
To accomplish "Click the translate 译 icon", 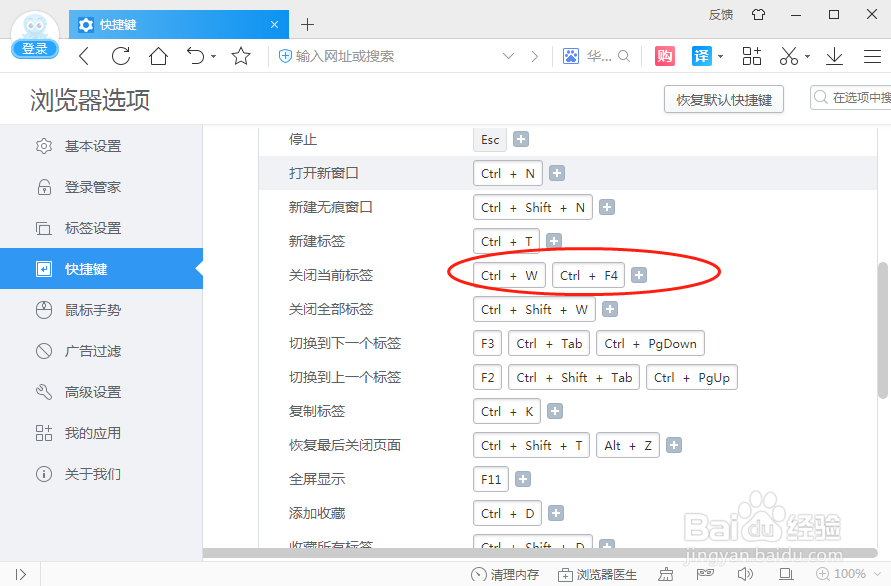I will (x=702, y=56).
